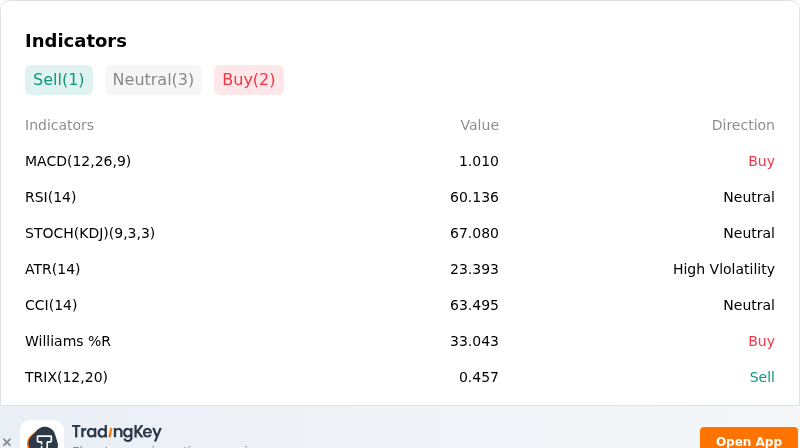This screenshot has width=800, height=448.
Task: Select the STOCH(KDJ)(9,3,3) indicator row
Action: point(399,233)
